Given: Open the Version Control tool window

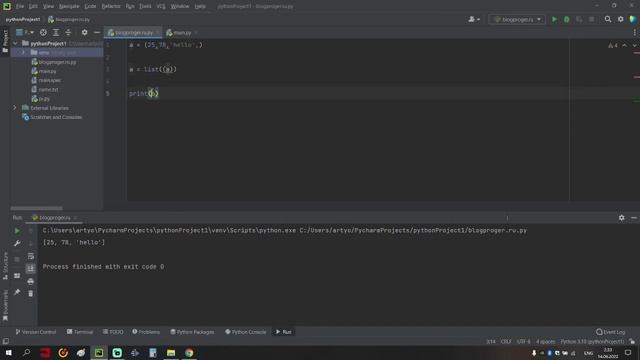Looking at the screenshot, I should [36, 332].
